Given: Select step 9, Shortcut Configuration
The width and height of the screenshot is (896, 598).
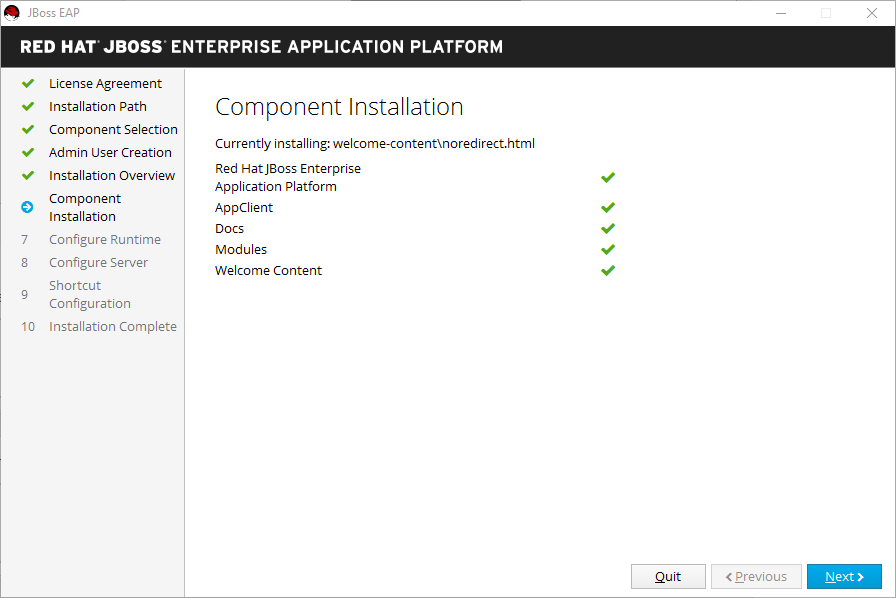Looking at the screenshot, I should [x=90, y=294].
